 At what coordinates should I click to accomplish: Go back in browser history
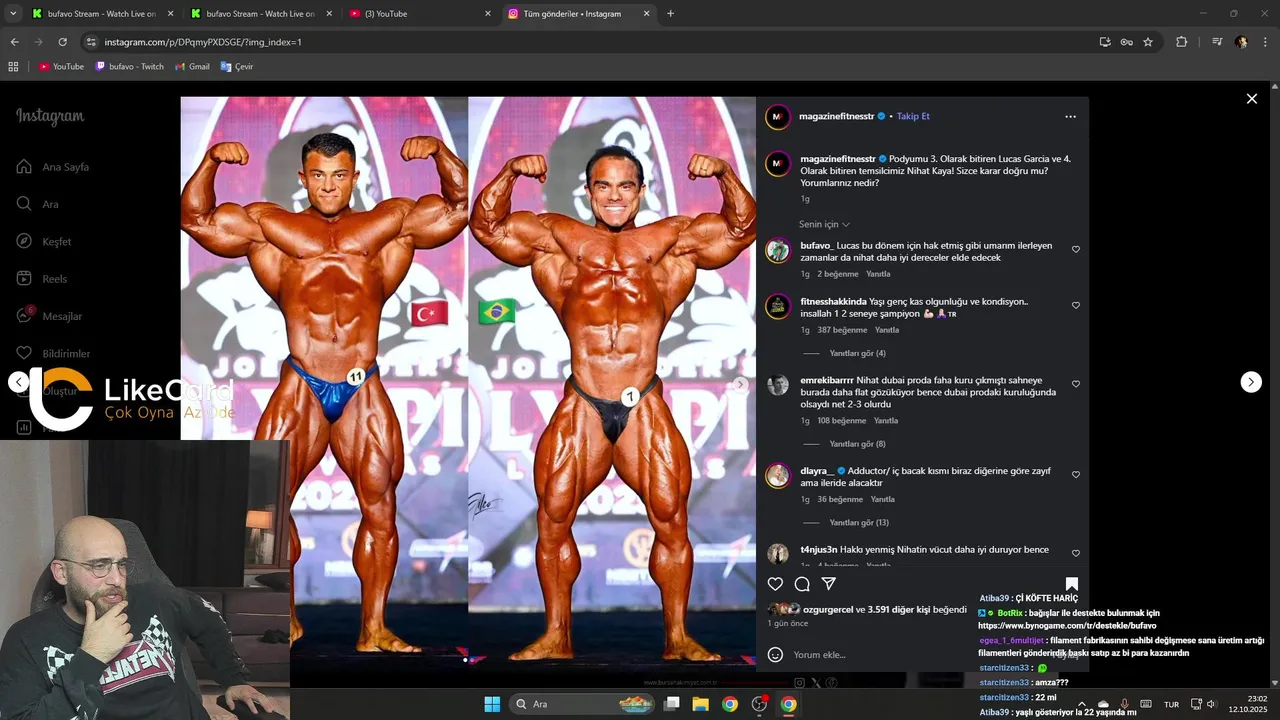pyautogui.click(x=14, y=42)
